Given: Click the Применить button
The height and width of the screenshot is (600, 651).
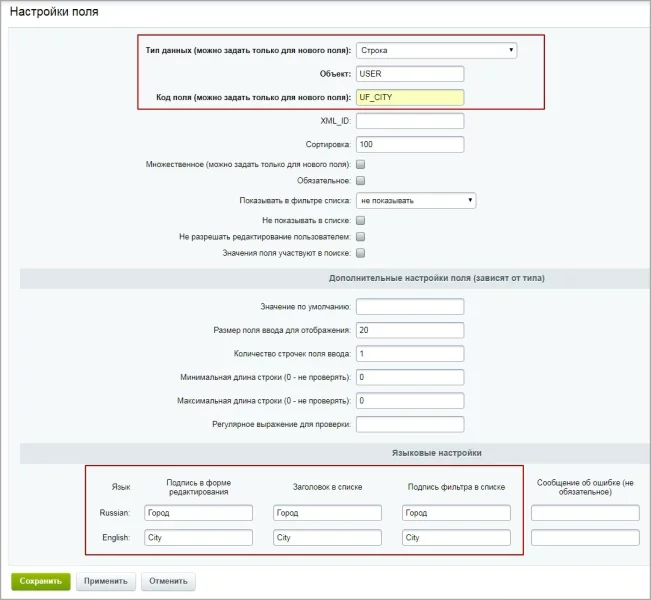Looking at the screenshot, I should [x=105, y=581].
